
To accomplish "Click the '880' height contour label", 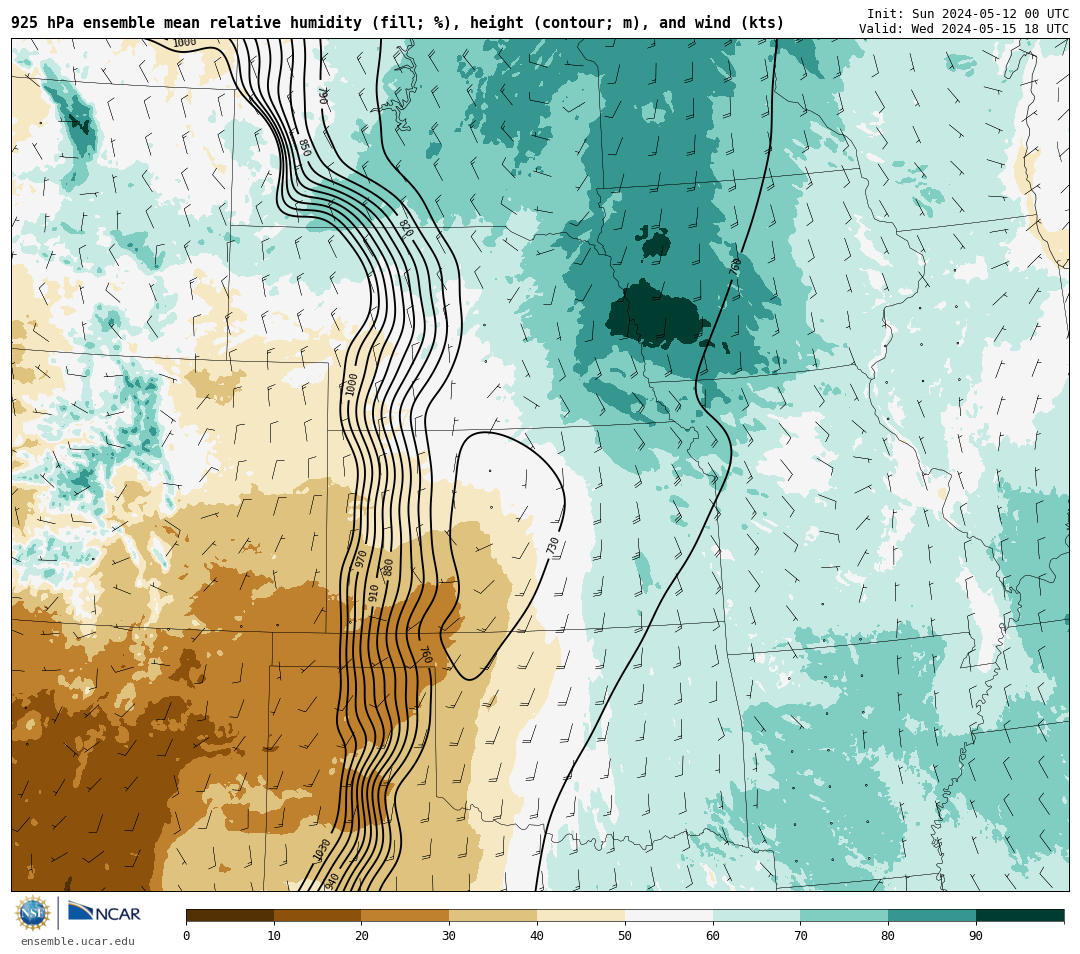I will coord(388,567).
